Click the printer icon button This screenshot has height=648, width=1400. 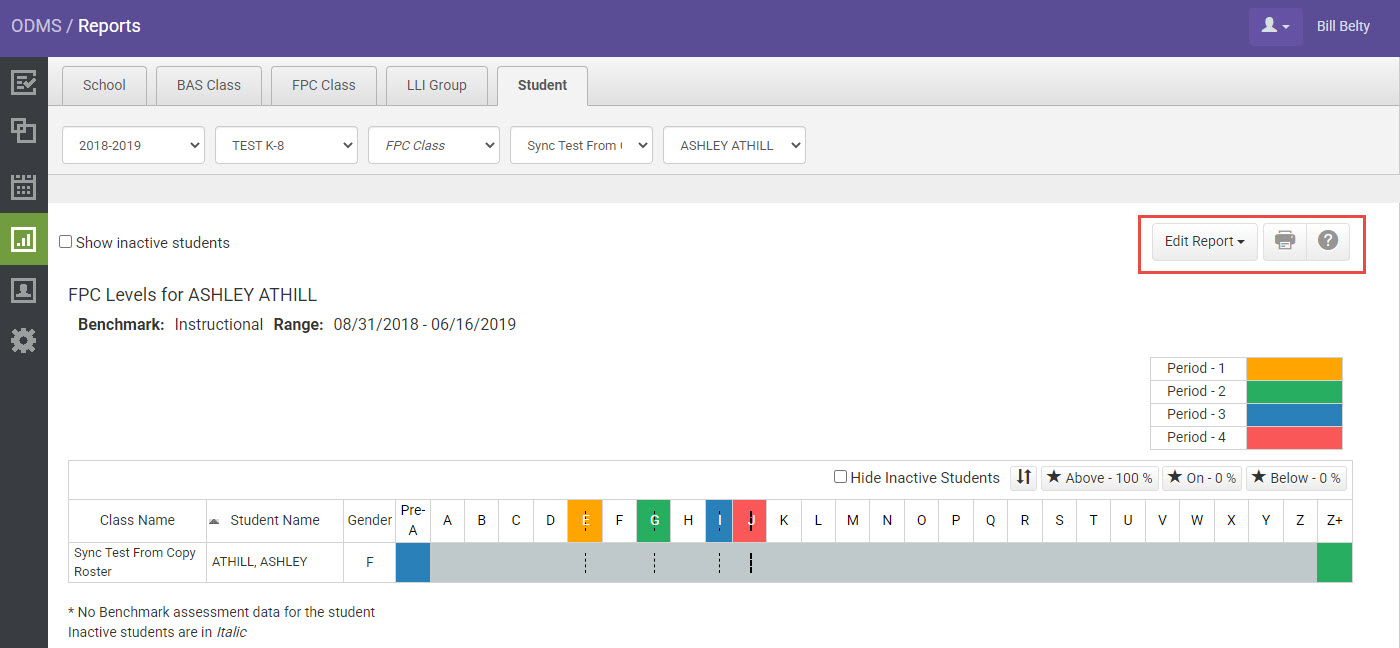(1285, 241)
